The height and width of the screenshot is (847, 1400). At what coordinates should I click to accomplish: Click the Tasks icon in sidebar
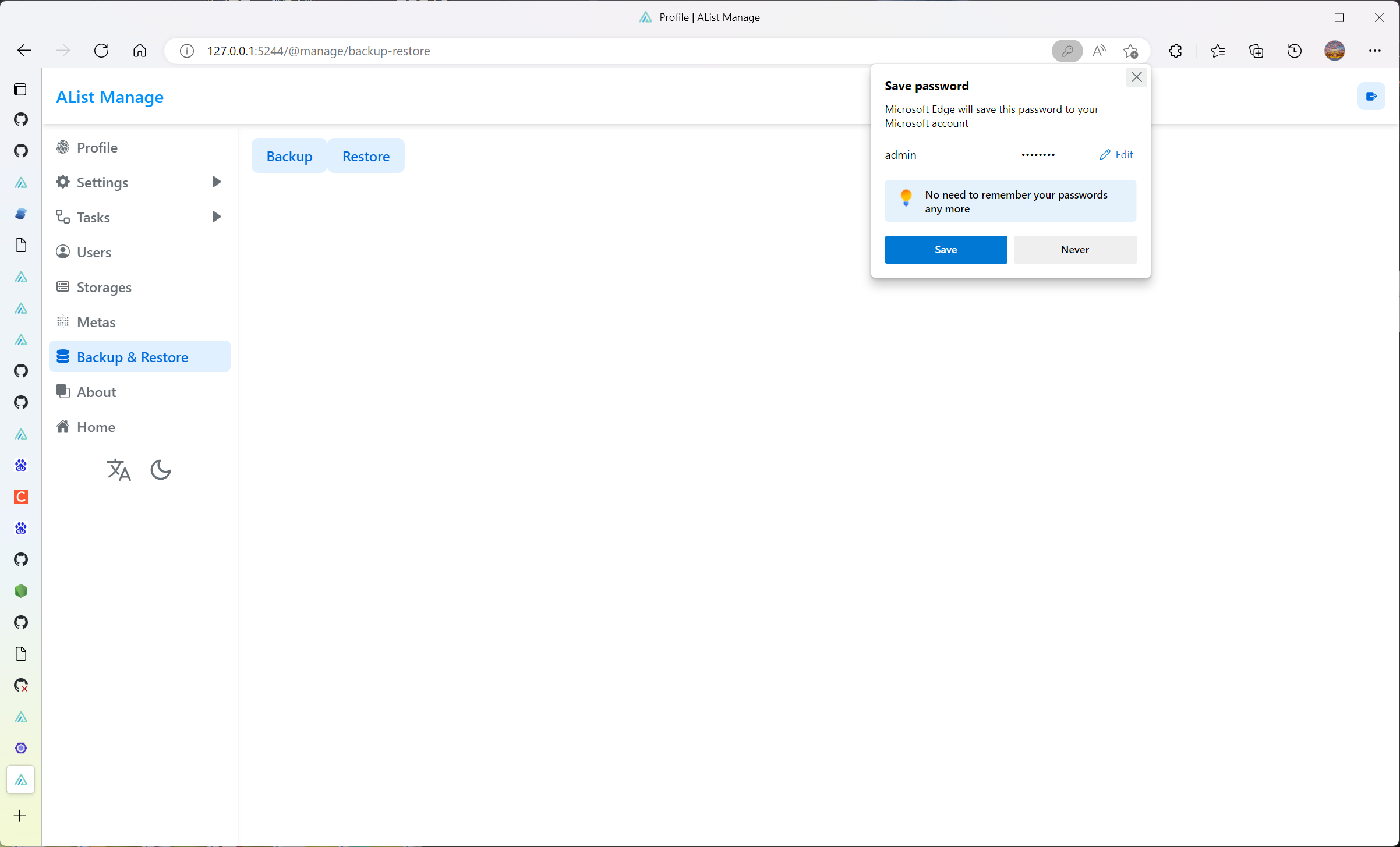click(63, 217)
